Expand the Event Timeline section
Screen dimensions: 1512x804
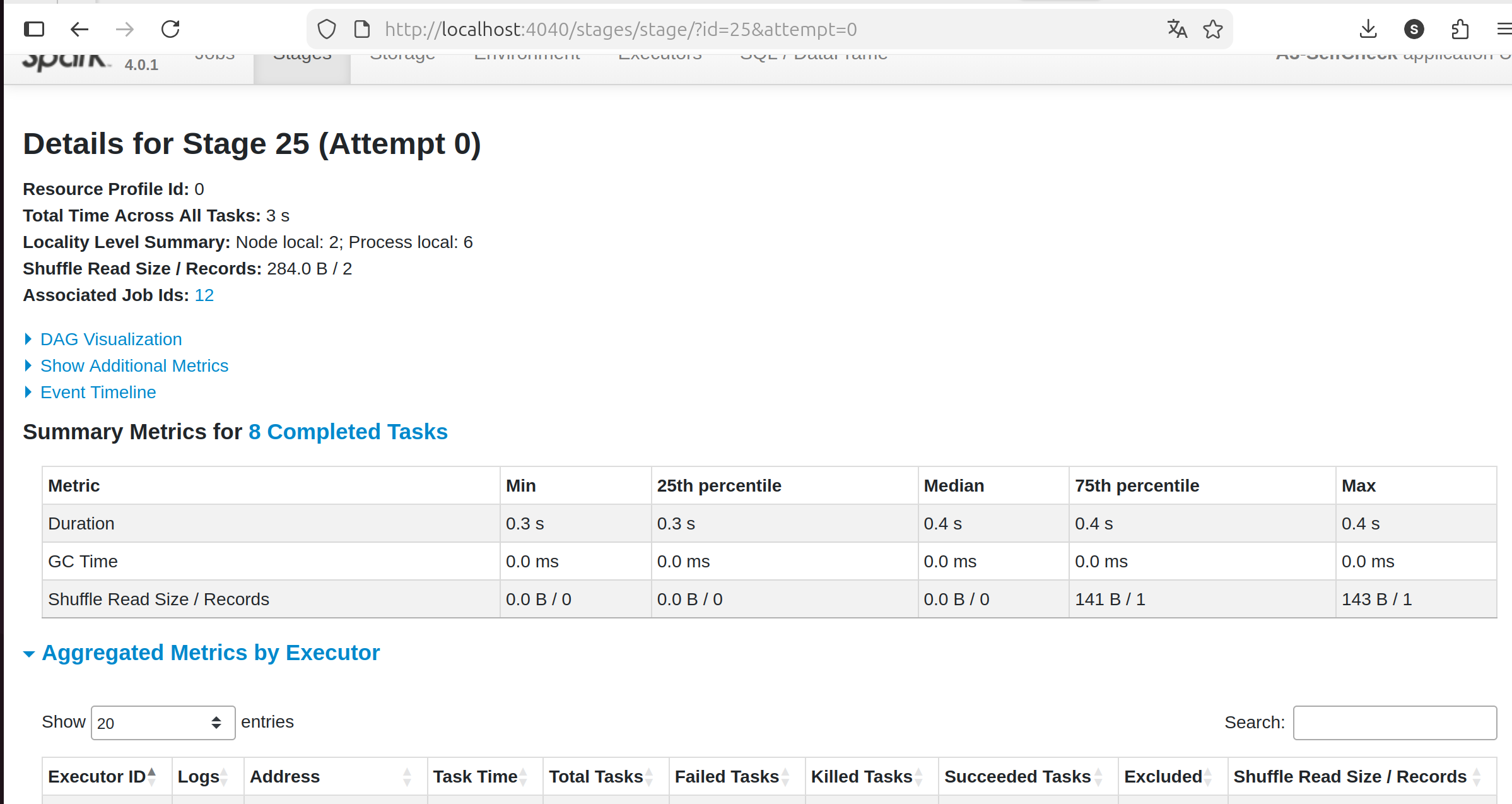[98, 392]
